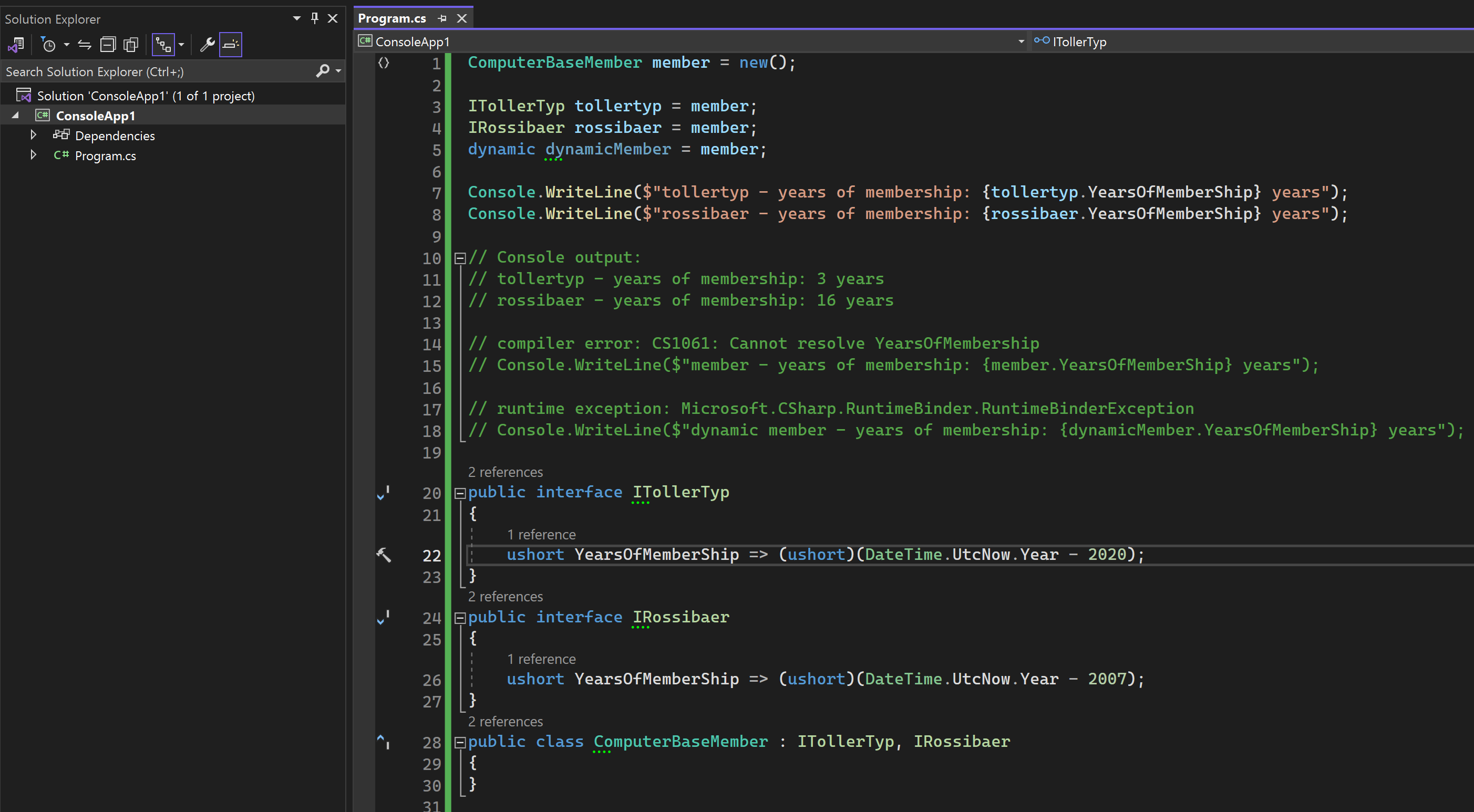This screenshot has height=812, width=1474.
Task: Select the ConsoleApp1 project in tree
Action: tap(96, 116)
